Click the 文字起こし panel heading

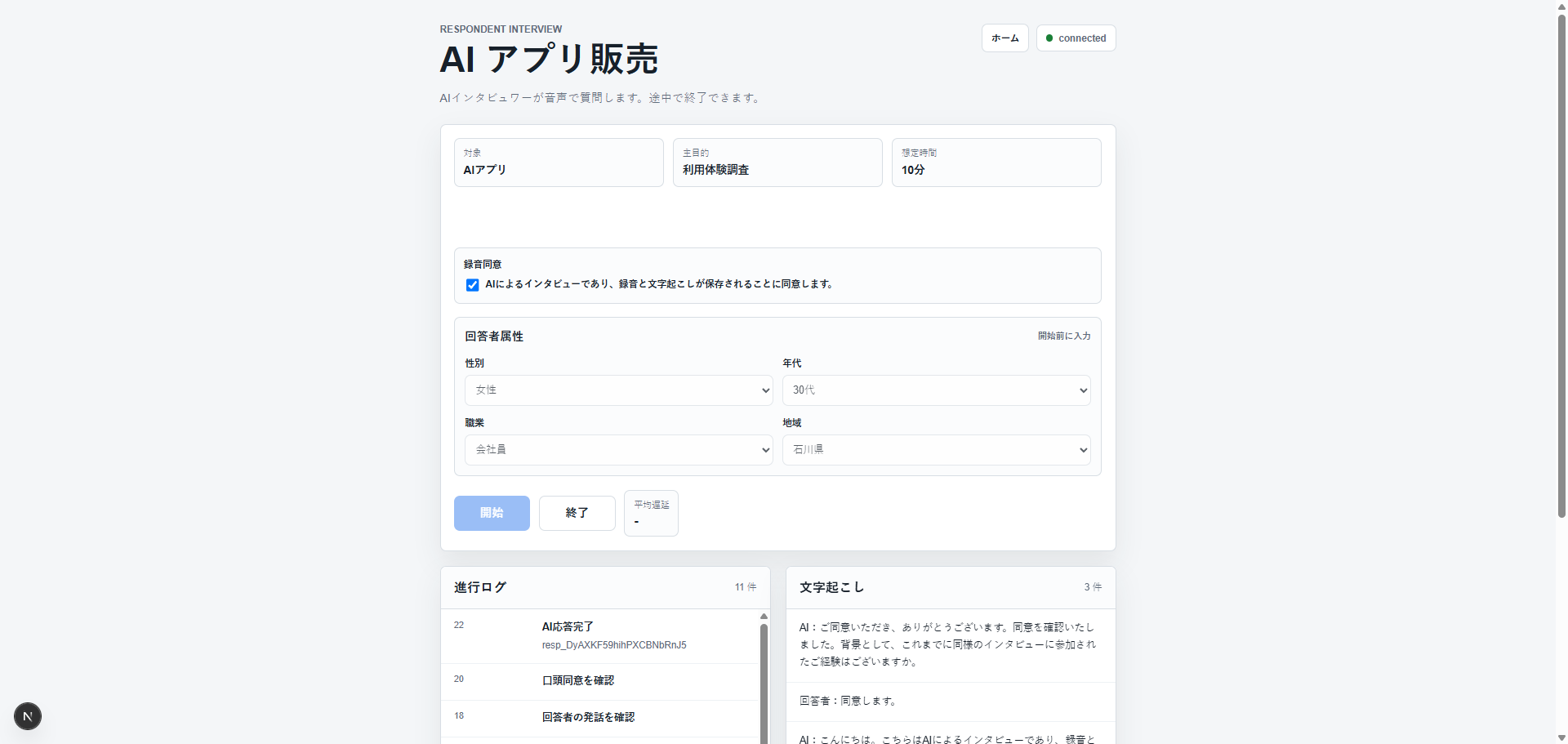point(831,587)
